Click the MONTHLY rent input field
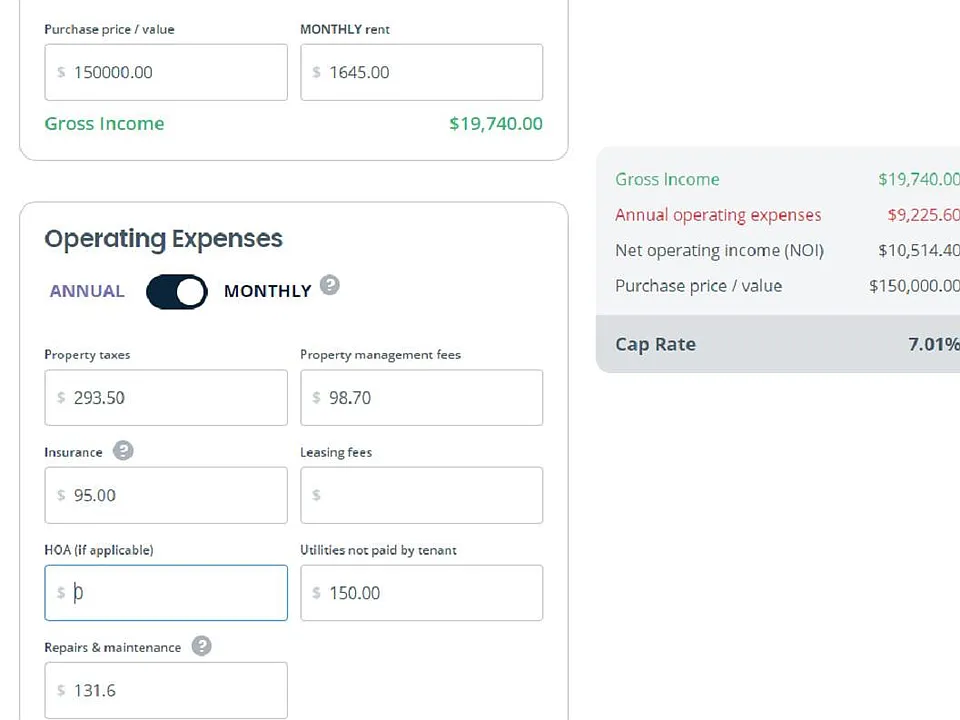960x720 pixels. (421, 72)
